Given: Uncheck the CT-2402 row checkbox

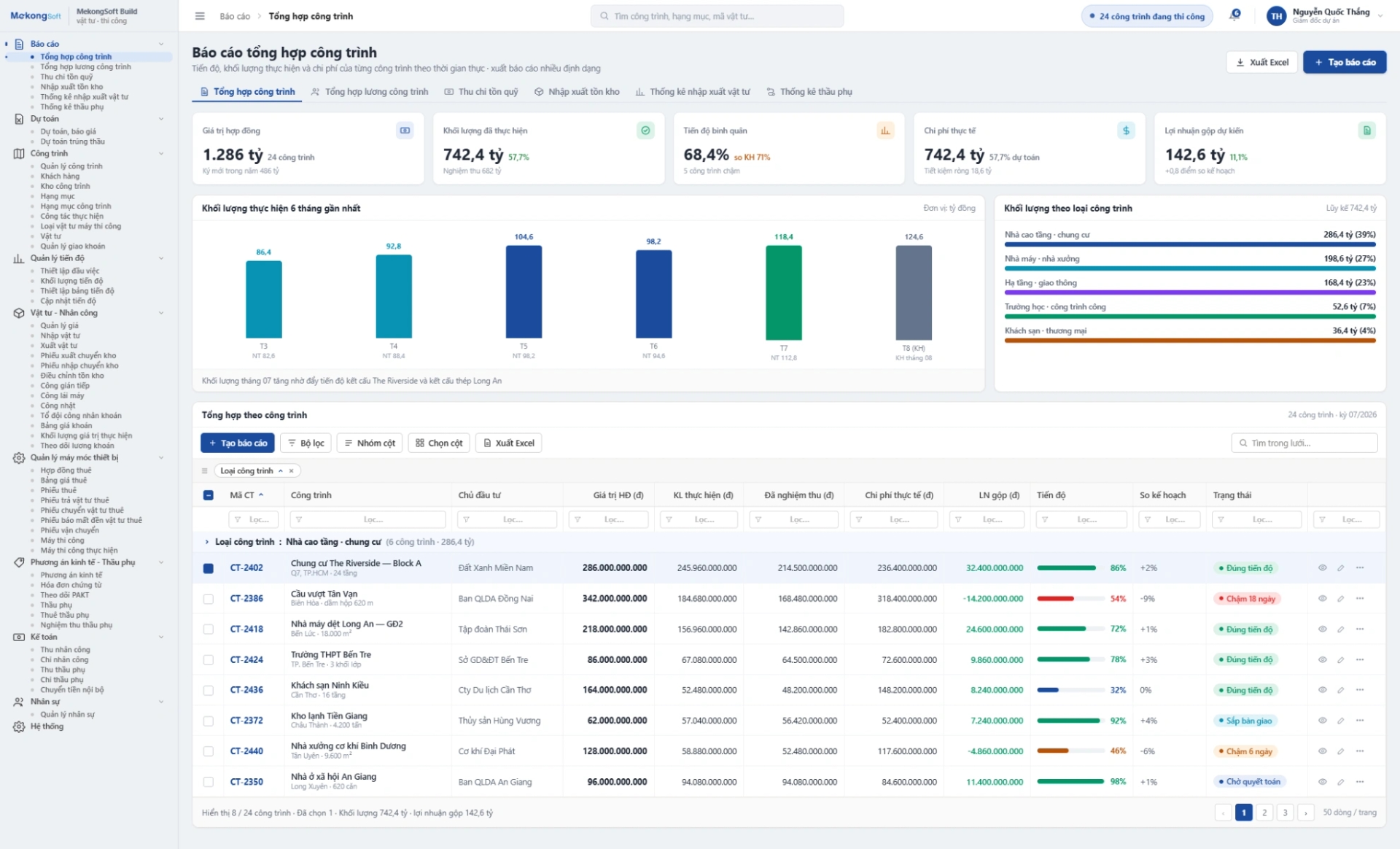Looking at the screenshot, I should coord(209,568).
